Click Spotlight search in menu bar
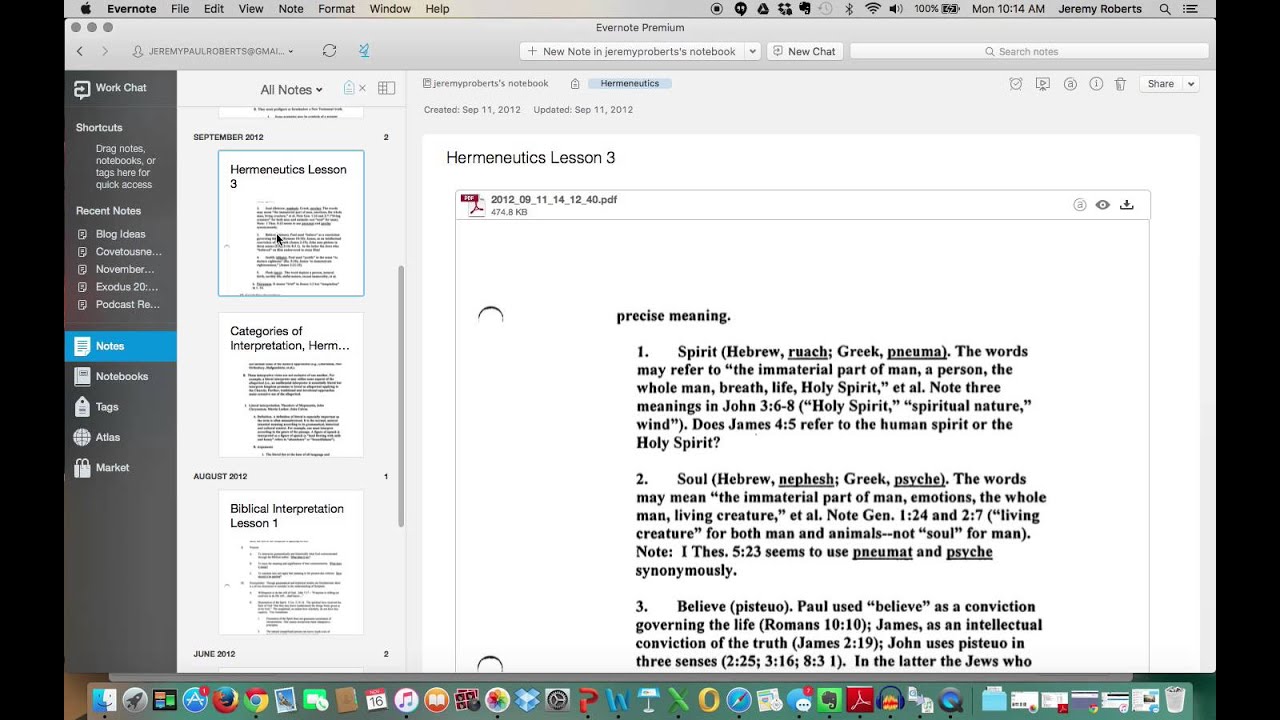1280x720 pixels. (x=1165, y=9)
